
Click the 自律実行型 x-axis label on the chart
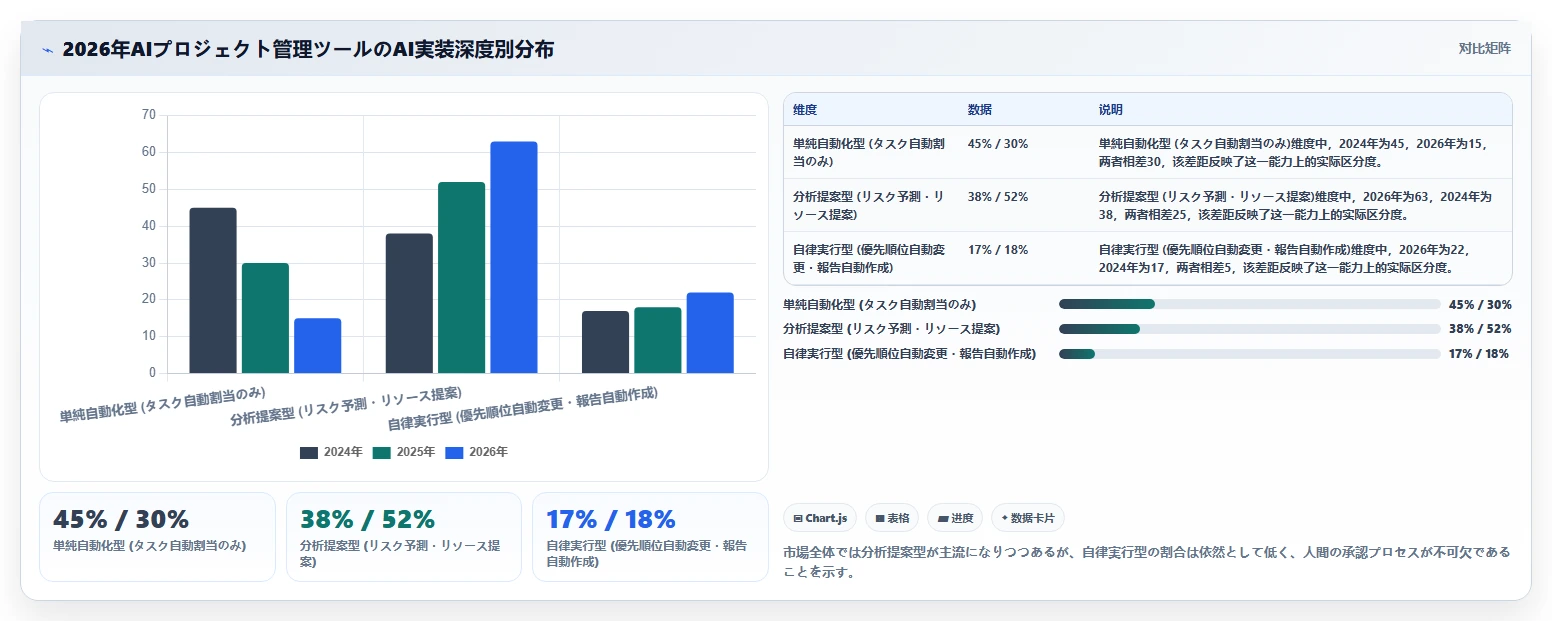coord(523,408)
